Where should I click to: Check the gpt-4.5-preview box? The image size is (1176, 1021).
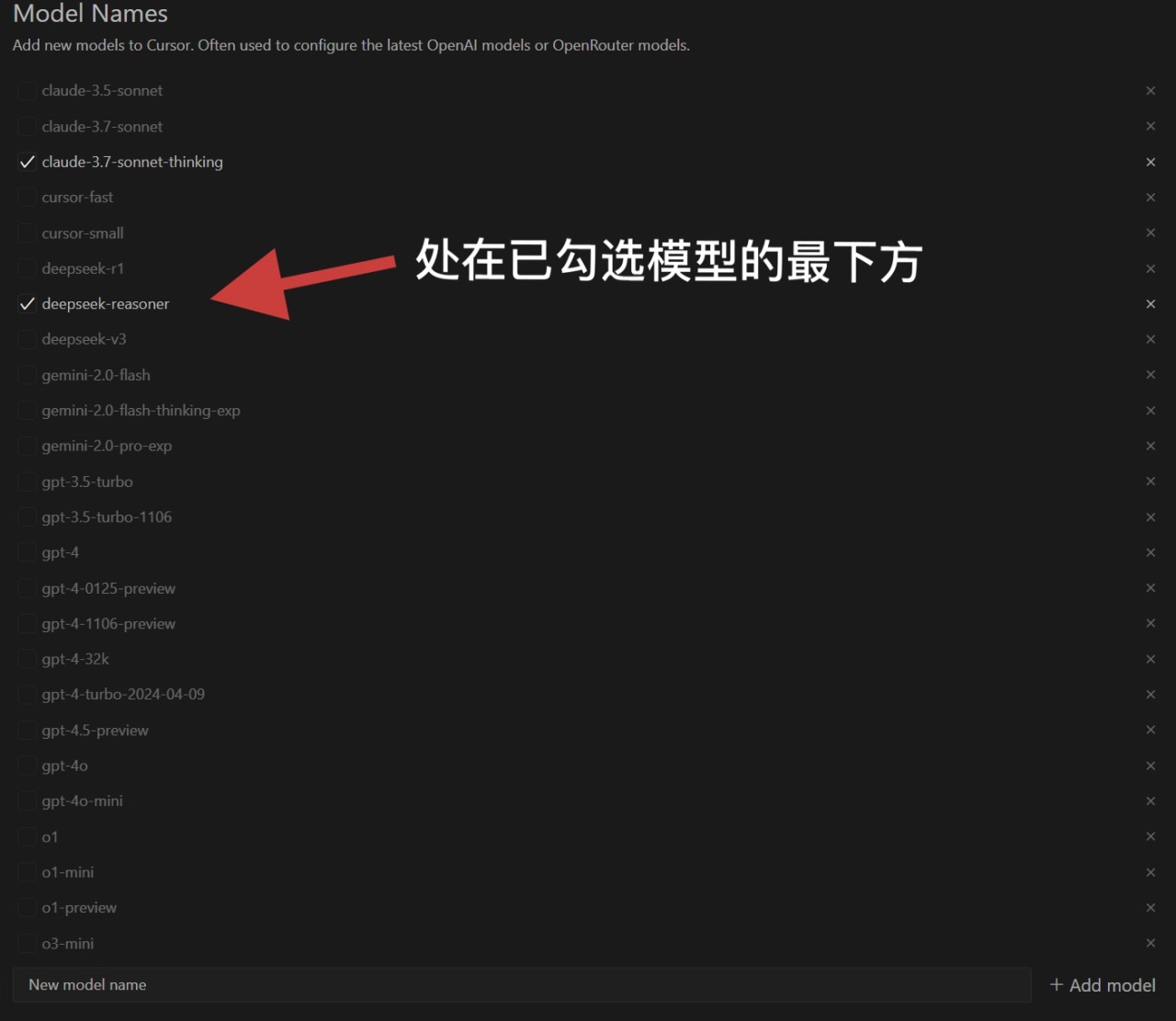point(27,730)
